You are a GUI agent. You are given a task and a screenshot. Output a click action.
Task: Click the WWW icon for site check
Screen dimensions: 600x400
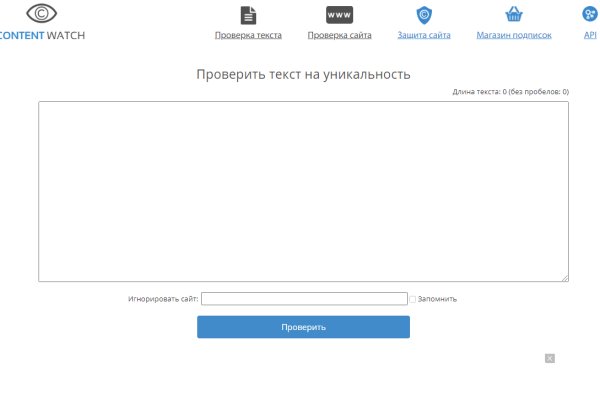(x=339, y=15)
